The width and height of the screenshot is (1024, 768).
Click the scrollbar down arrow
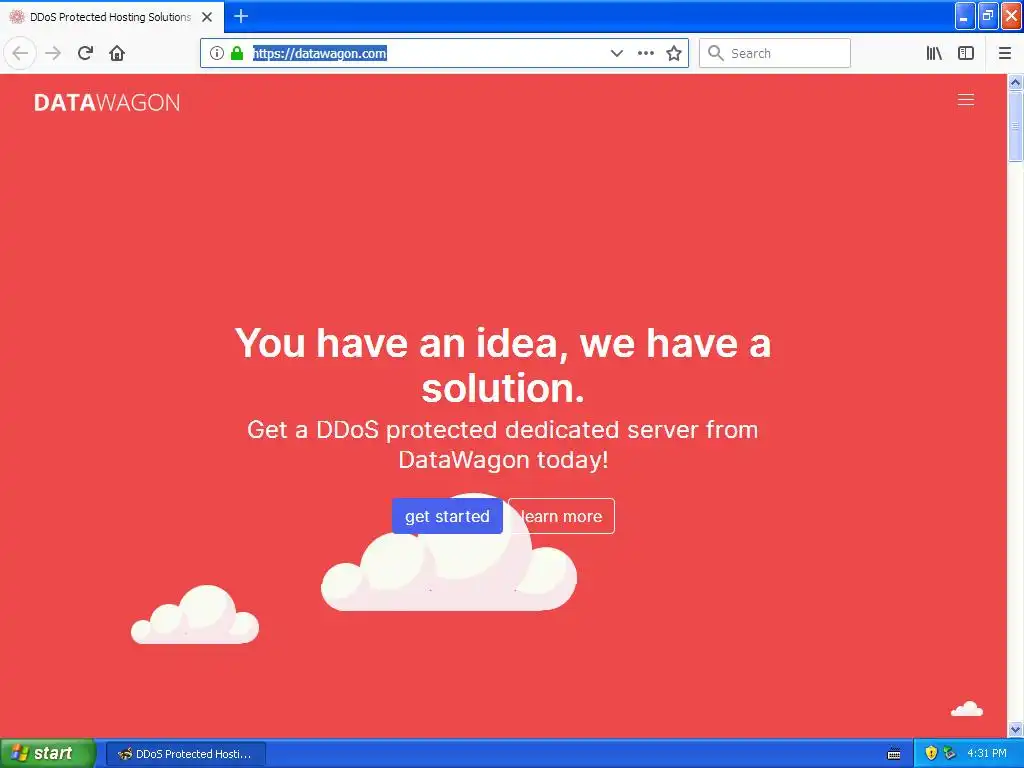pos(1016,729)
